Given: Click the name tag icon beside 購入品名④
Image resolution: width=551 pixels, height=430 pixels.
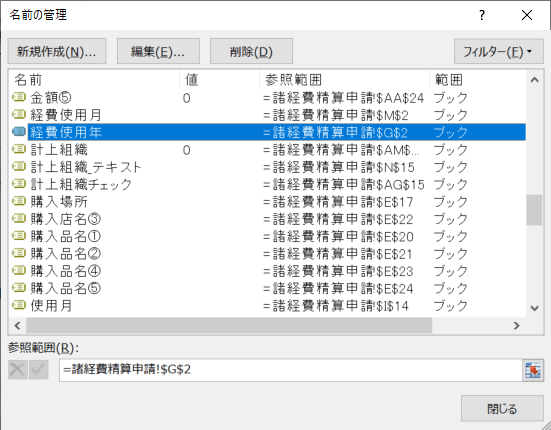Looking at the screenshot, I should [x=19, y=271].
